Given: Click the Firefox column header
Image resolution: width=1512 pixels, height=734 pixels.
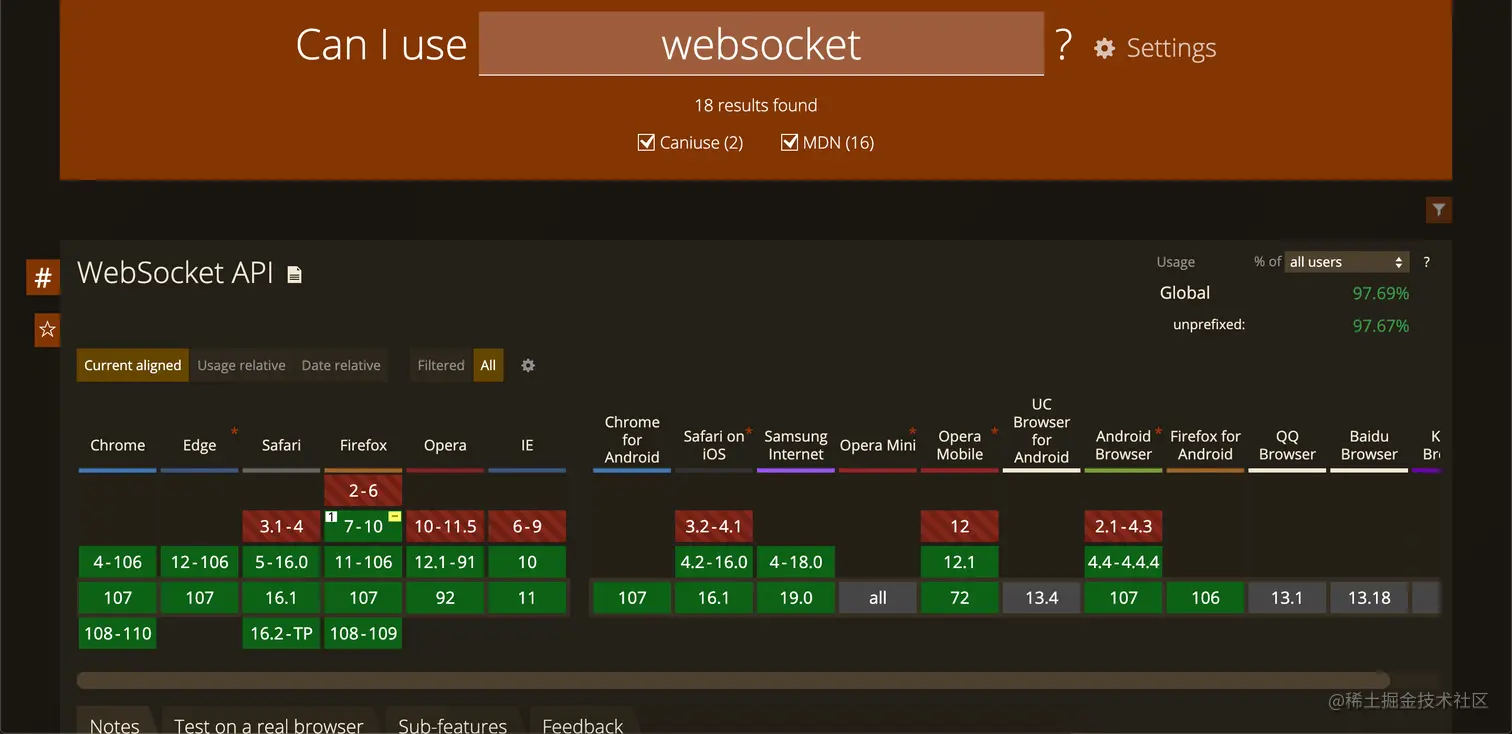Looking at the screenshot, I should tap(363, 445).
